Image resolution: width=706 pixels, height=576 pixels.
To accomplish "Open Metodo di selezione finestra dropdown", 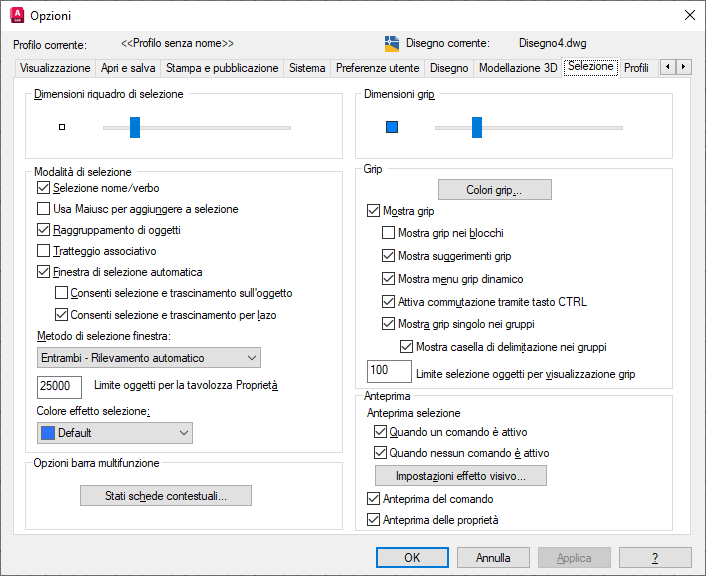I will pos(149,358).
